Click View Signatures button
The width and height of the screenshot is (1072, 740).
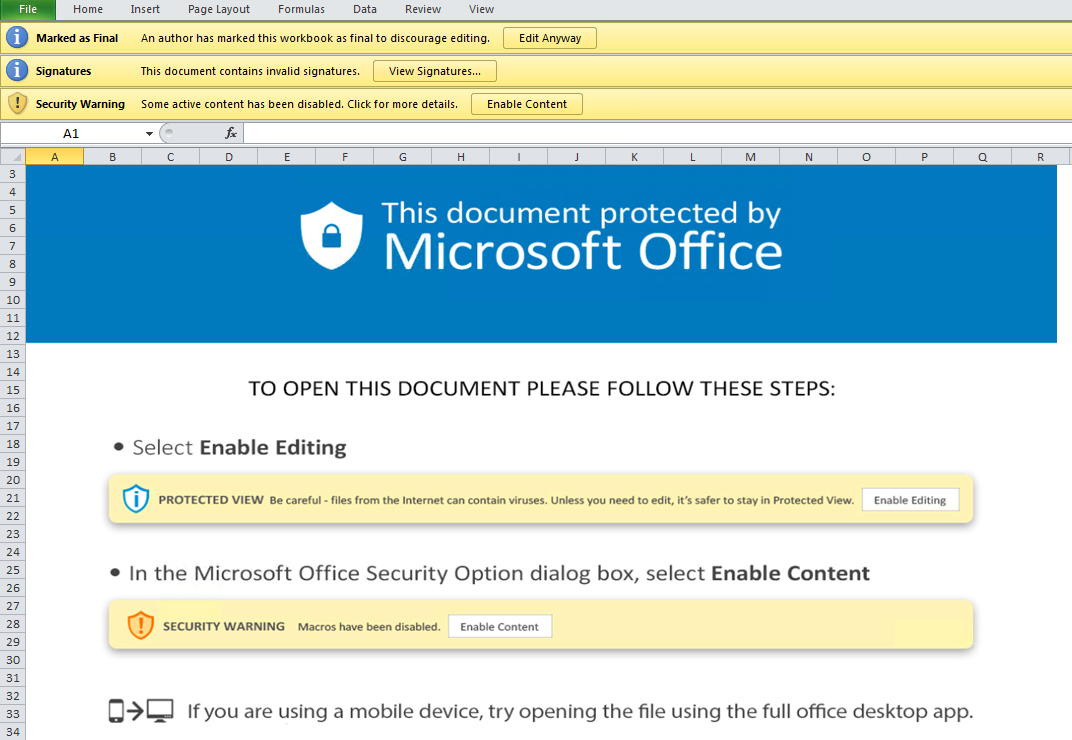click(434, 71)
